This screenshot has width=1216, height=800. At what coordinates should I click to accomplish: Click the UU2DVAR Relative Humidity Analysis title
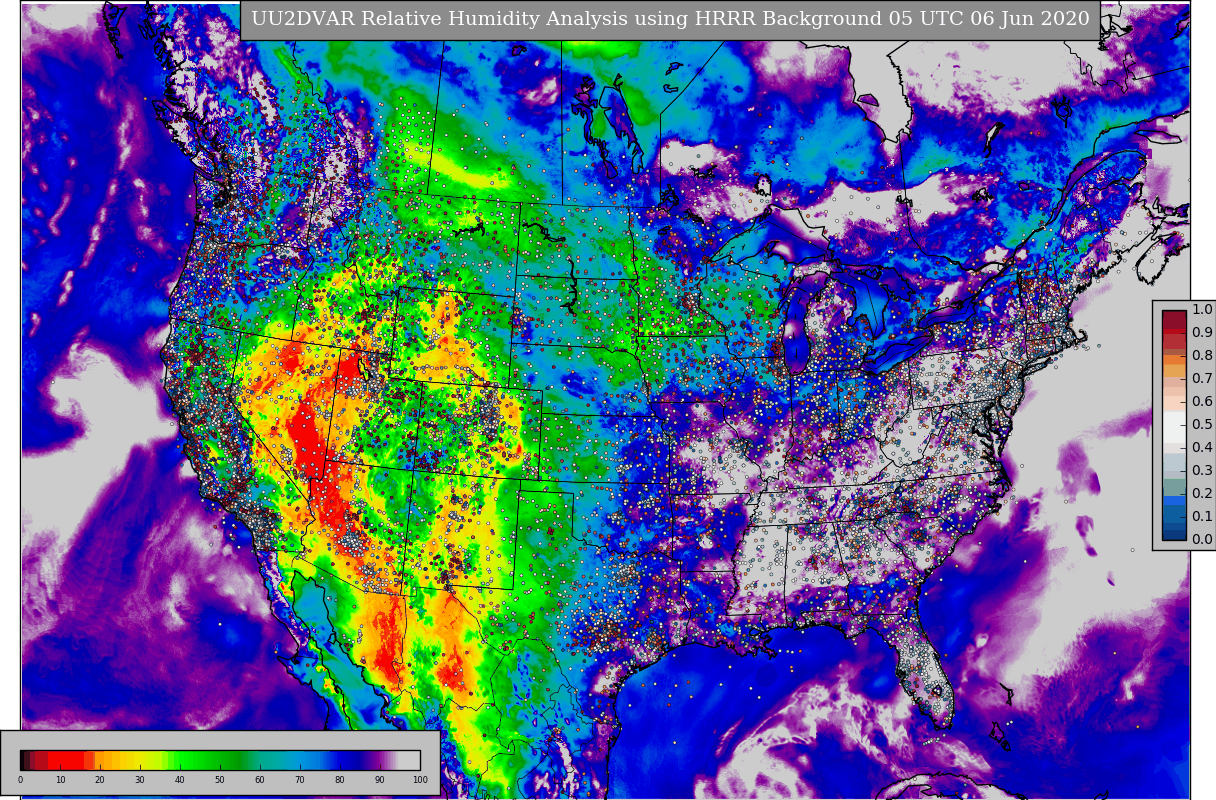[x=670, y=19]
